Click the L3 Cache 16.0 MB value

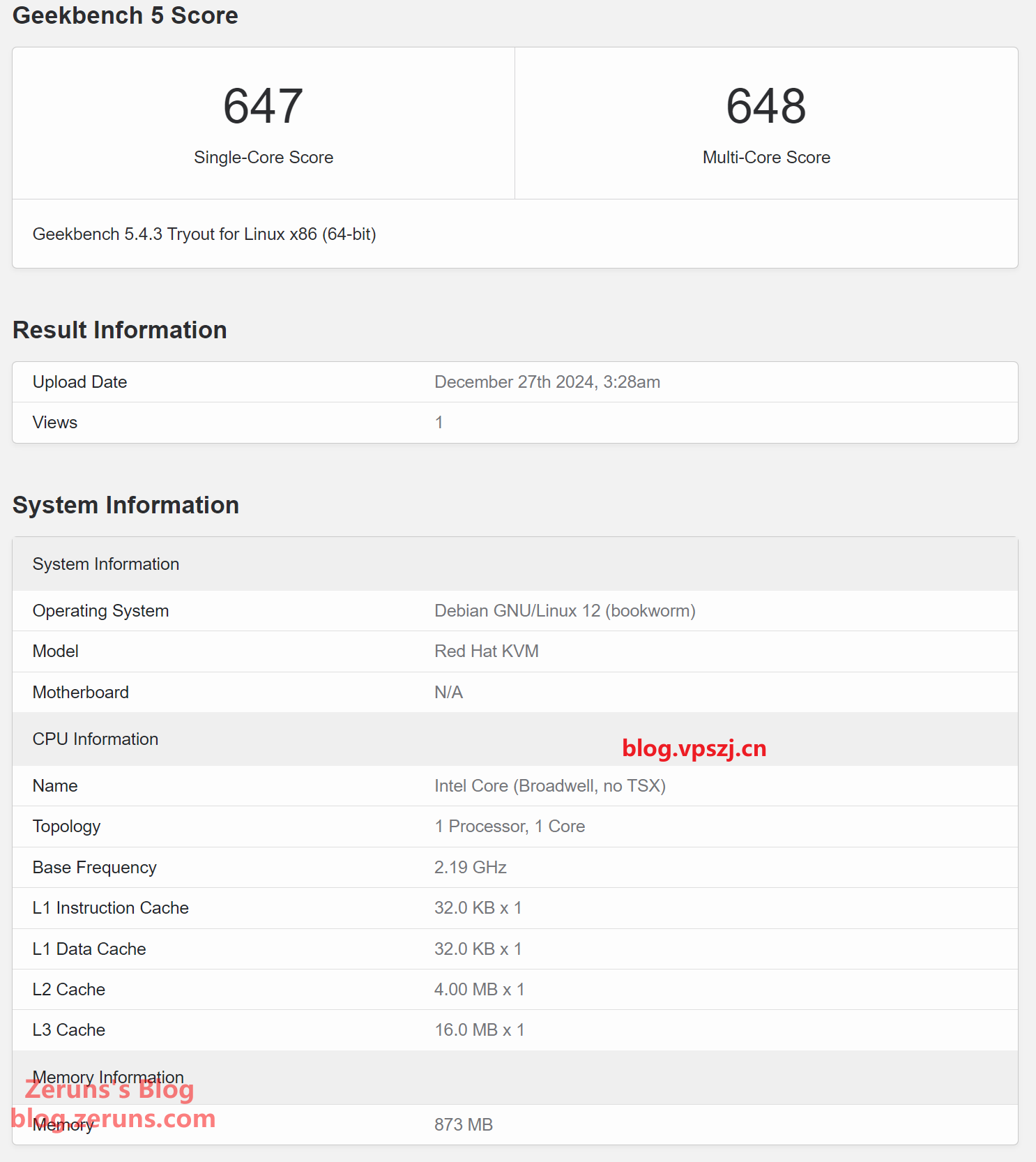tap(479, 1030)
